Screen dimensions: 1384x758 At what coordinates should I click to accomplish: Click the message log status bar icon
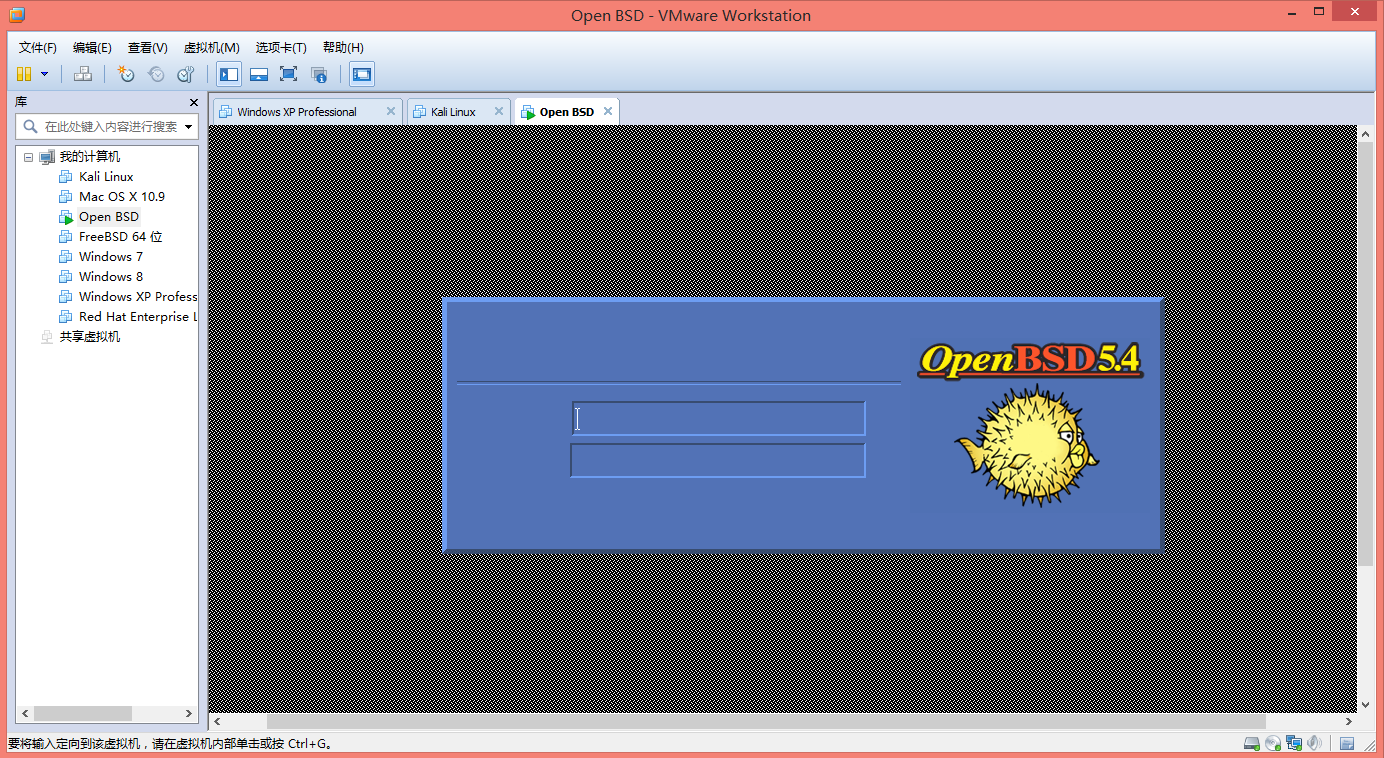click(1347, 743)
